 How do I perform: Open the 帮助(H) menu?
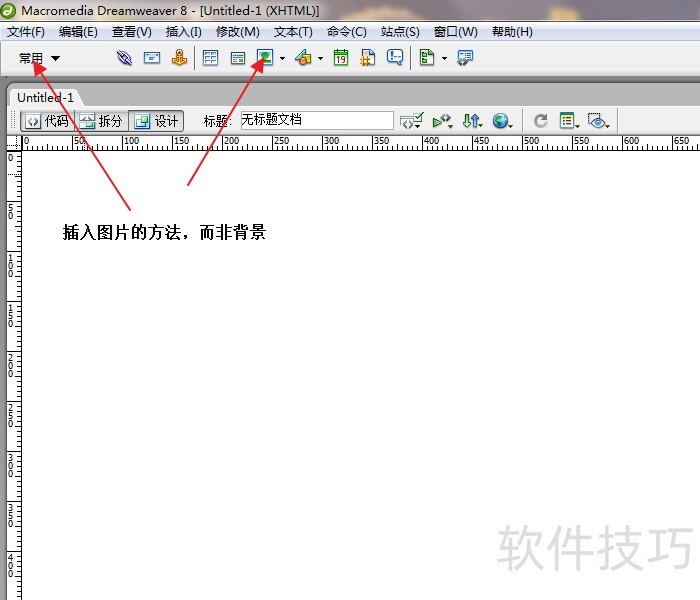click(x=512, y=32)
